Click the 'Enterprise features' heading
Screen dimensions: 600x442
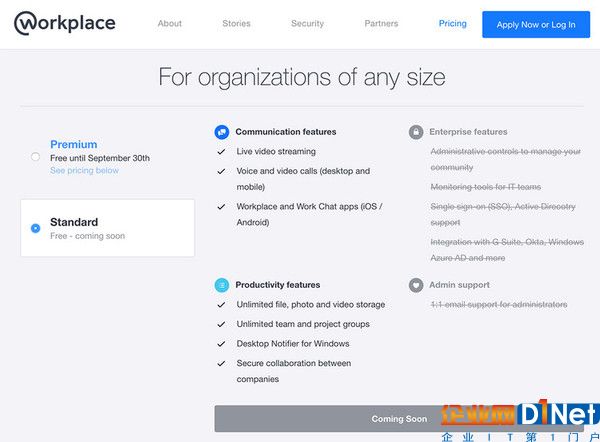(468, 132)
